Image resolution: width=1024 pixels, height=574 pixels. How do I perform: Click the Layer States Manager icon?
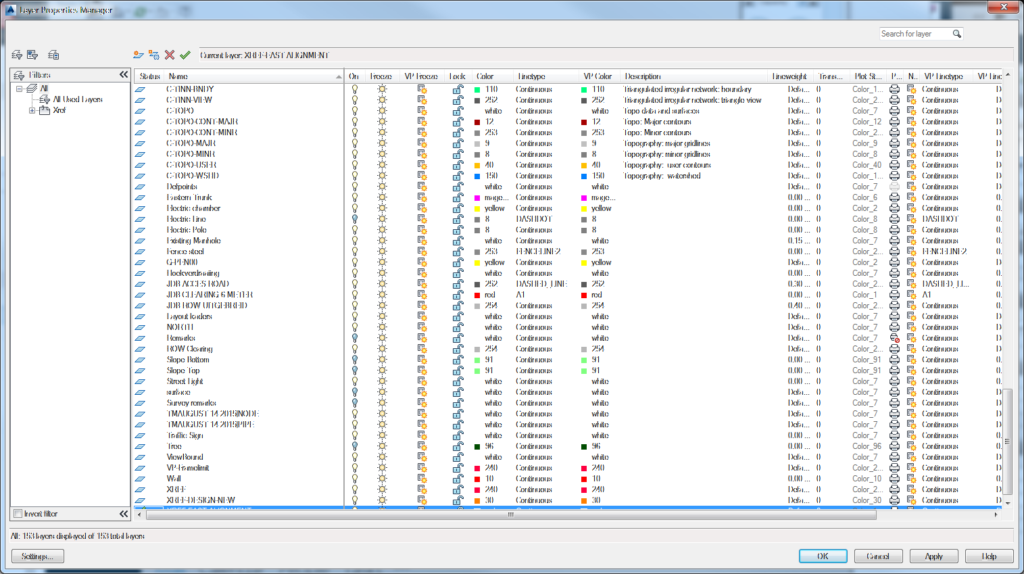tap(53, 54)
